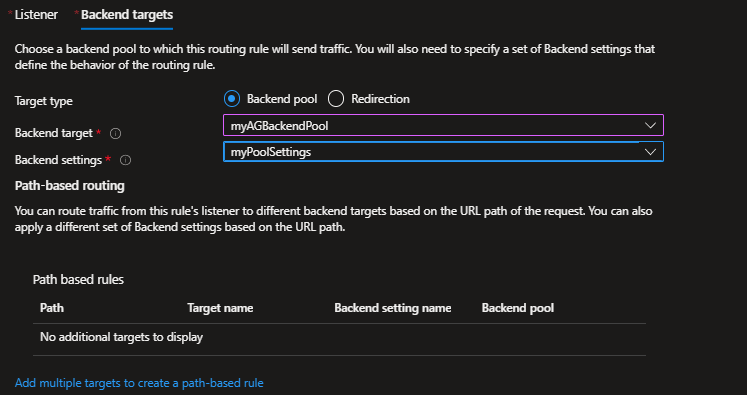Image resolution: width=747 pixels, height=395 pixels.
Task: Click the Path based rules label
Action: tap(78, 280)
